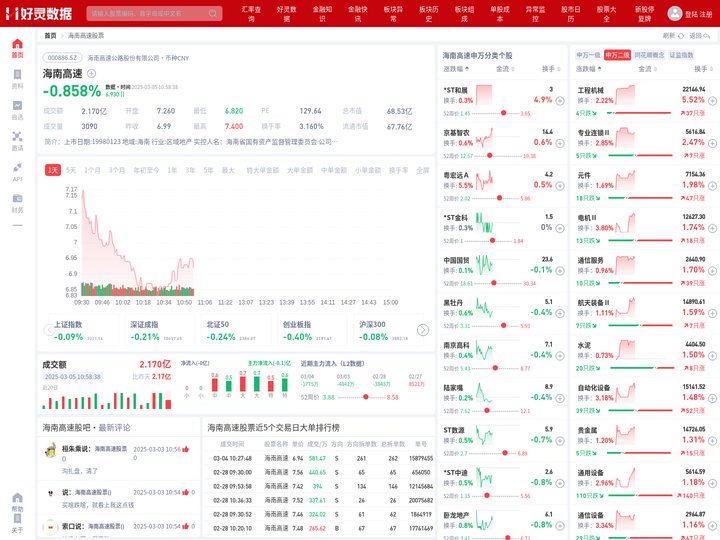This screenshot has height=540, width=720.
Task: Switch to 申万二级 tab
Action: point(617,55)
